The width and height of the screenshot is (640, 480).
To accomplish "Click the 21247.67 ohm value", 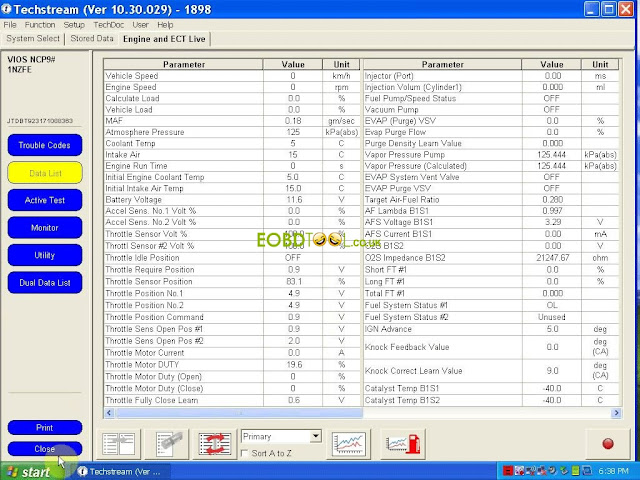I will click(x=553, y=258).
